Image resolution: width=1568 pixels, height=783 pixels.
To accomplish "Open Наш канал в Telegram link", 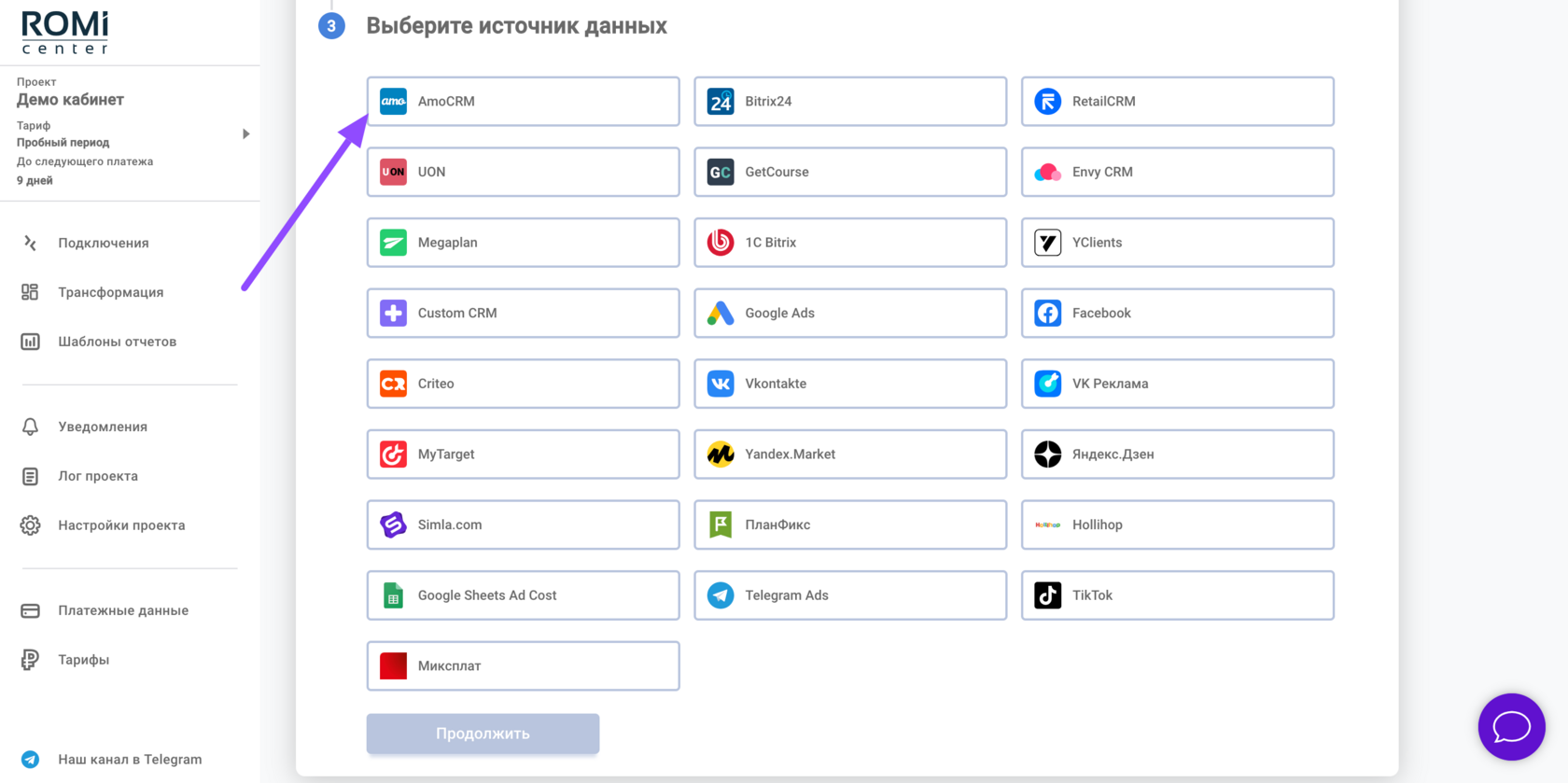I will [130, 760].
